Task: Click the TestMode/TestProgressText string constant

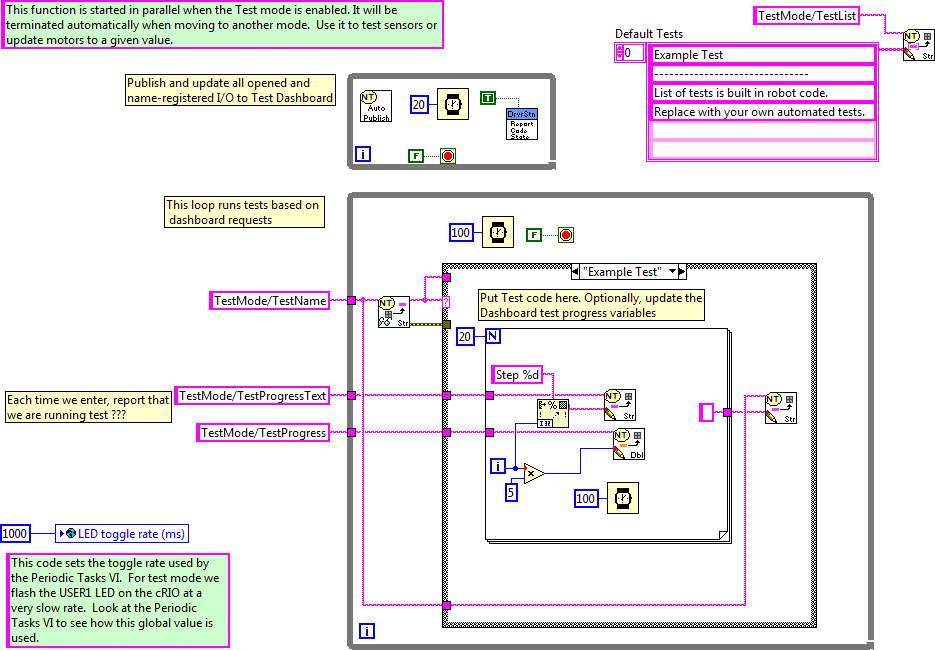Action: click(x=252, y=396)
